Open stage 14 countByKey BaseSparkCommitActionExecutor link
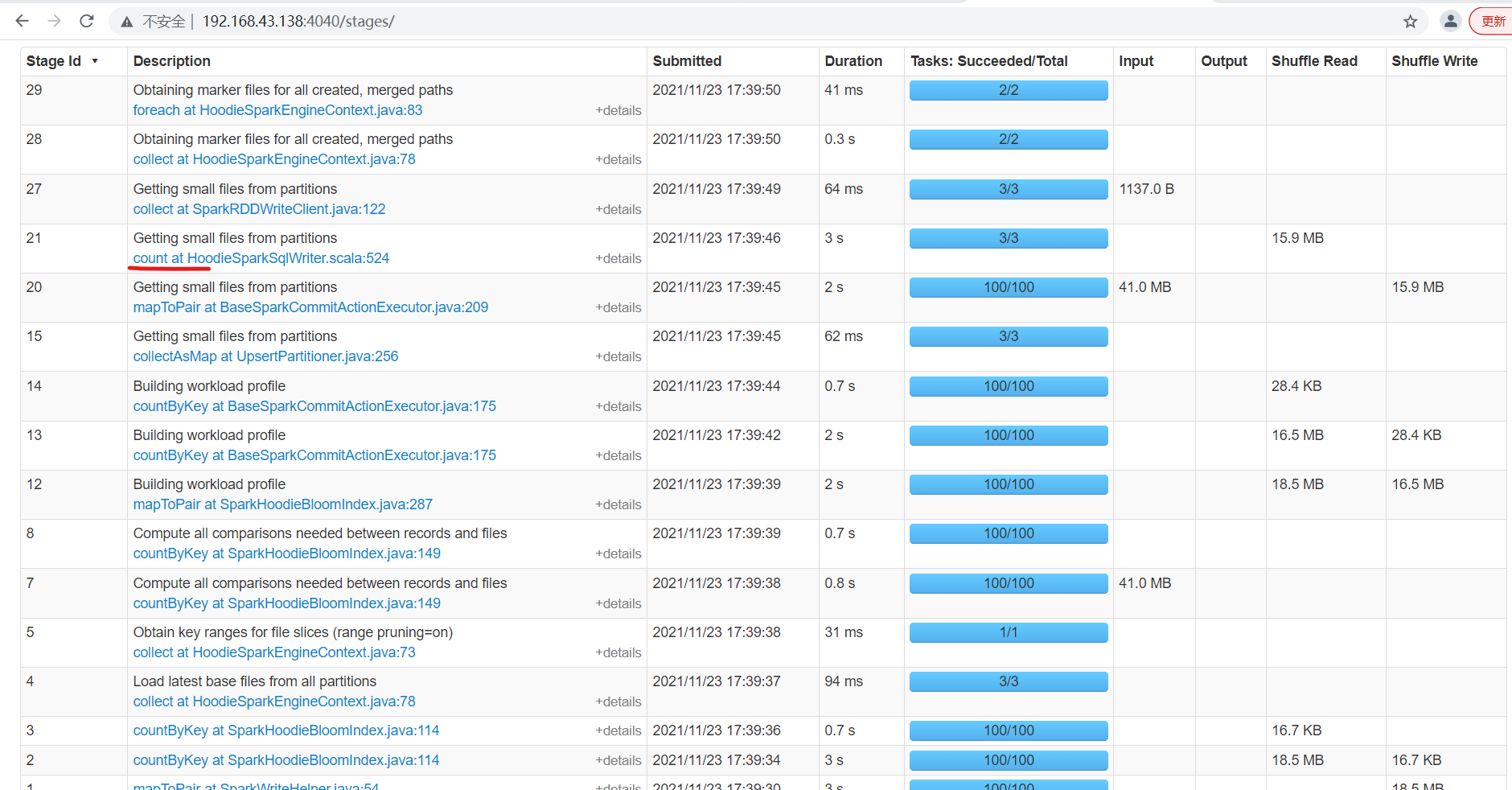This screenshot has width=1512, height=790. 314,406
